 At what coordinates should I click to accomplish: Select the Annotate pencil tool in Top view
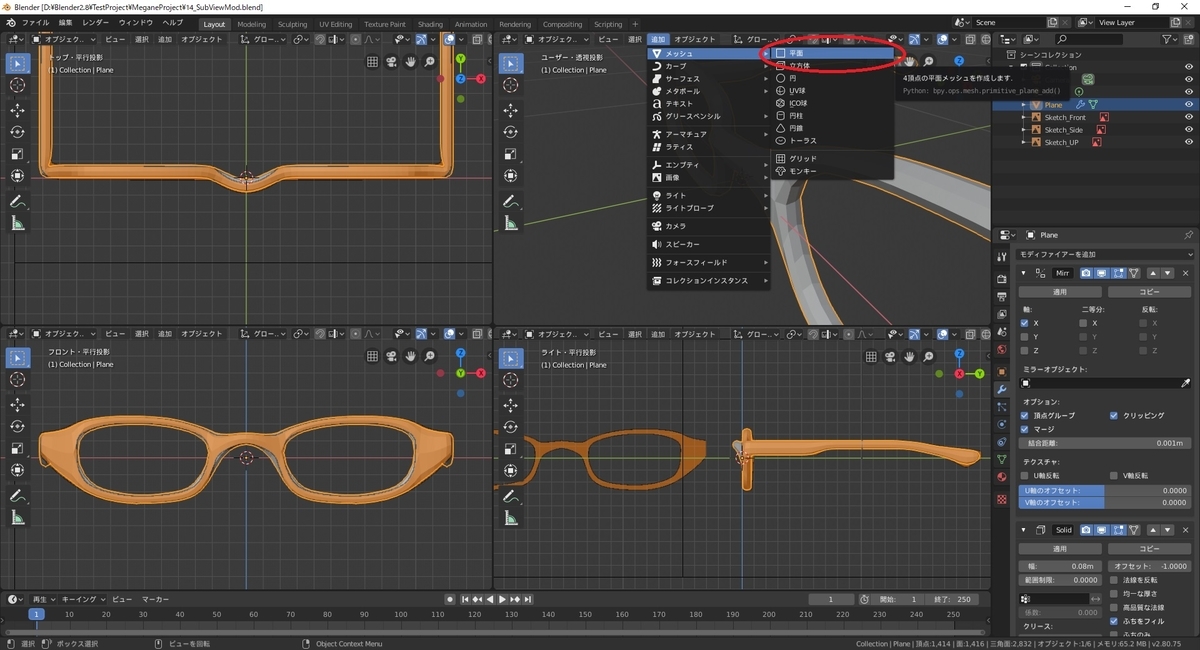pyautogui.click(x=17, y=201)
